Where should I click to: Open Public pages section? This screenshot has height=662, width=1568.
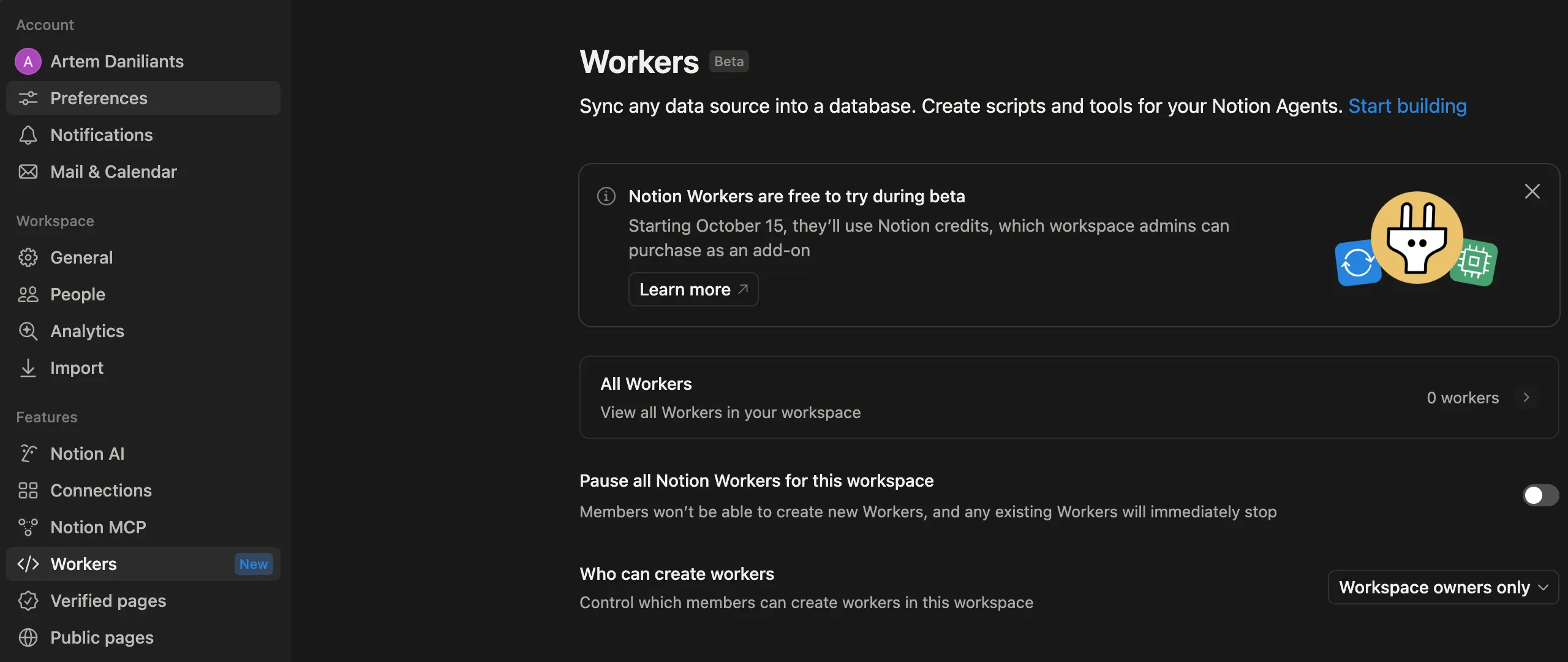tap(143, 637)
